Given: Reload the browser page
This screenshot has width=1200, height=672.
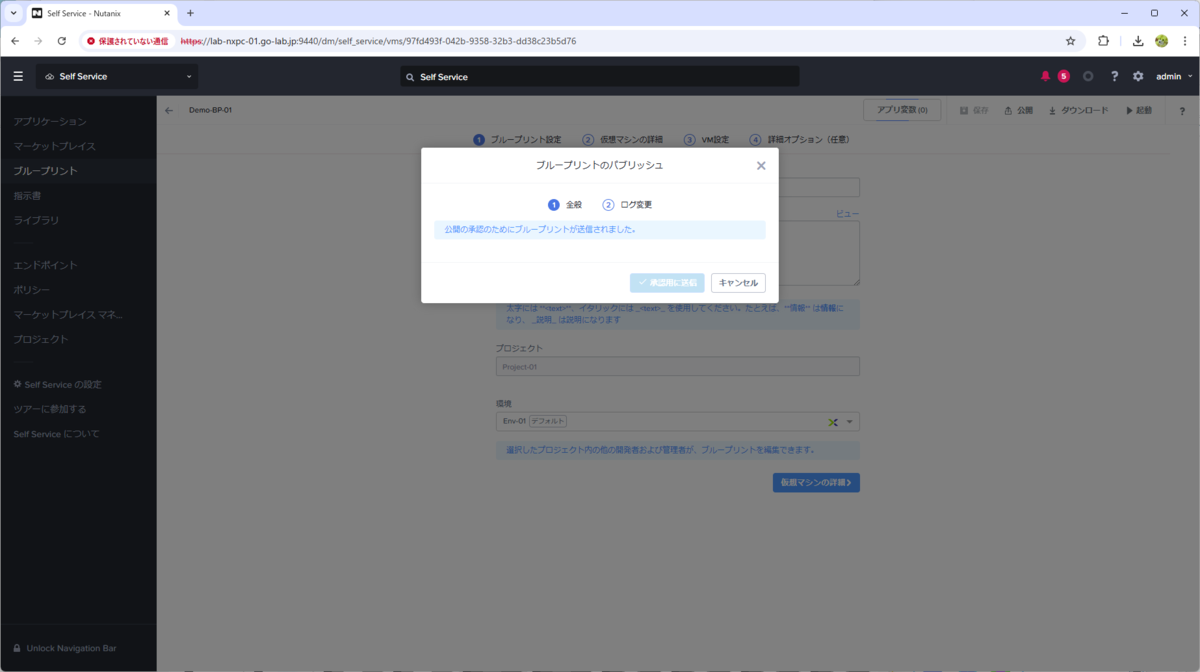Looking at the screenshot, I should [x=62, y=41].
